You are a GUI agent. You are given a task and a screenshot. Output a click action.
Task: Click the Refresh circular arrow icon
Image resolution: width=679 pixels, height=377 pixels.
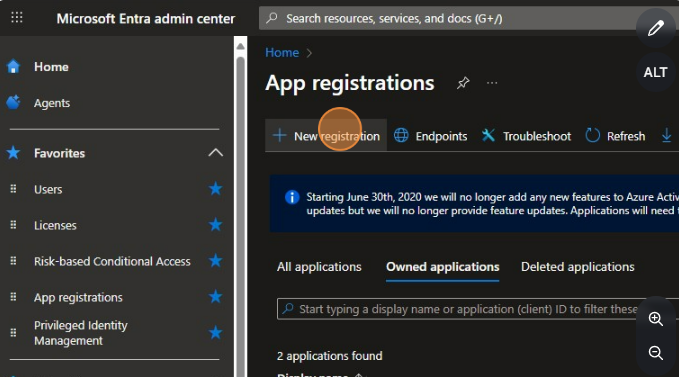click(592, 135)
